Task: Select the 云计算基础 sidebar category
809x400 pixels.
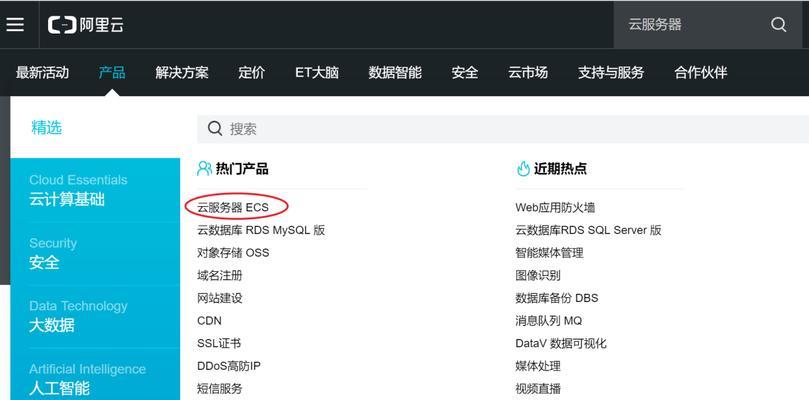Action: coord(95,190)
